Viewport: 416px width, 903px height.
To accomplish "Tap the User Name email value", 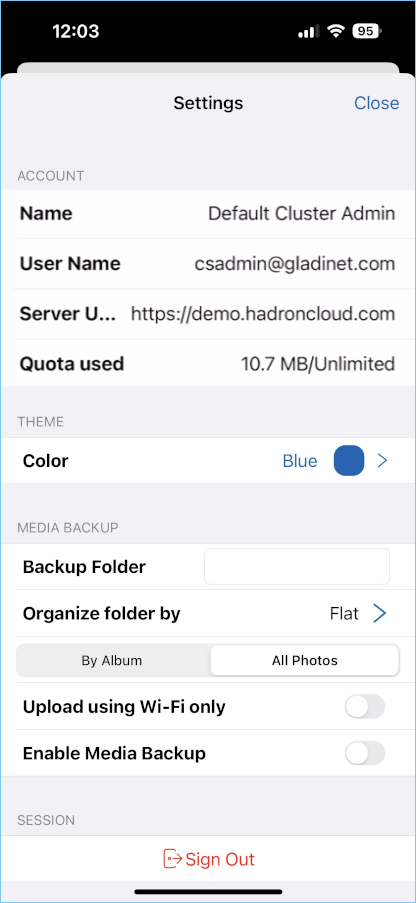I will click(295, 264).
